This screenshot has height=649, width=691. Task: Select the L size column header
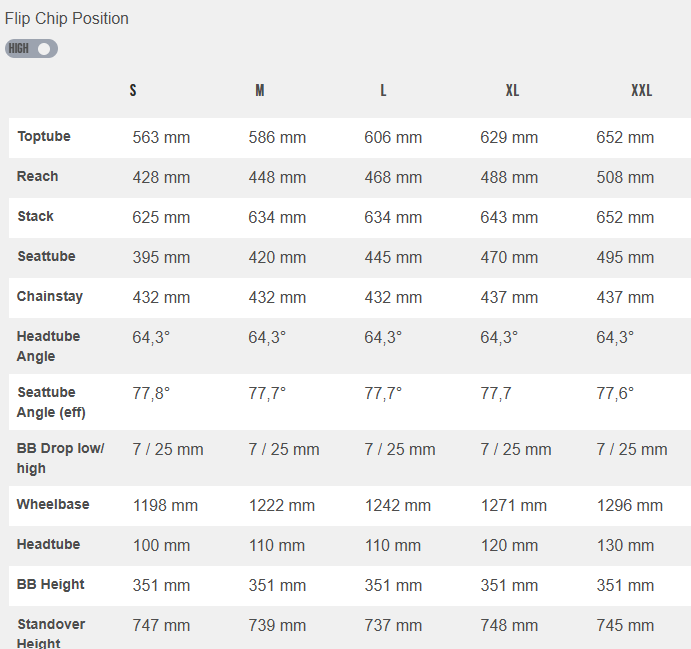click(383, 90)
